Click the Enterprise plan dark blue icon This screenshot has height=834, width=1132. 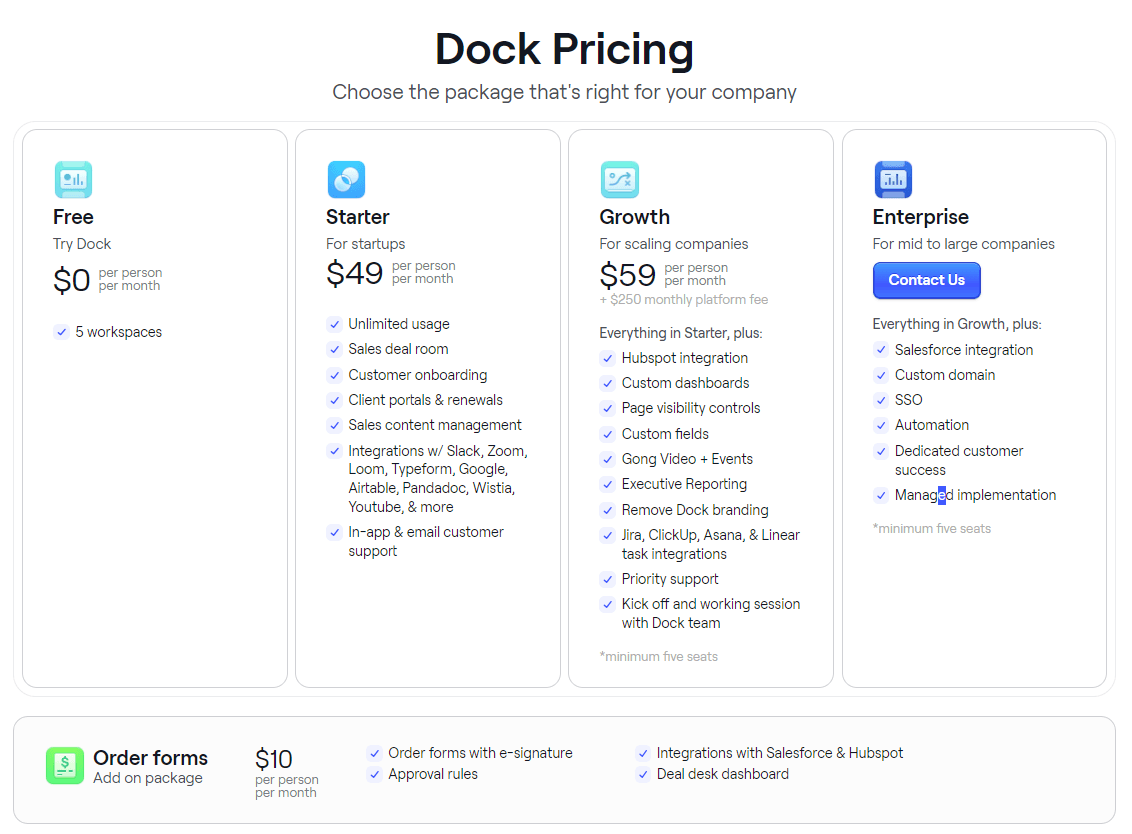pos(894,179)
